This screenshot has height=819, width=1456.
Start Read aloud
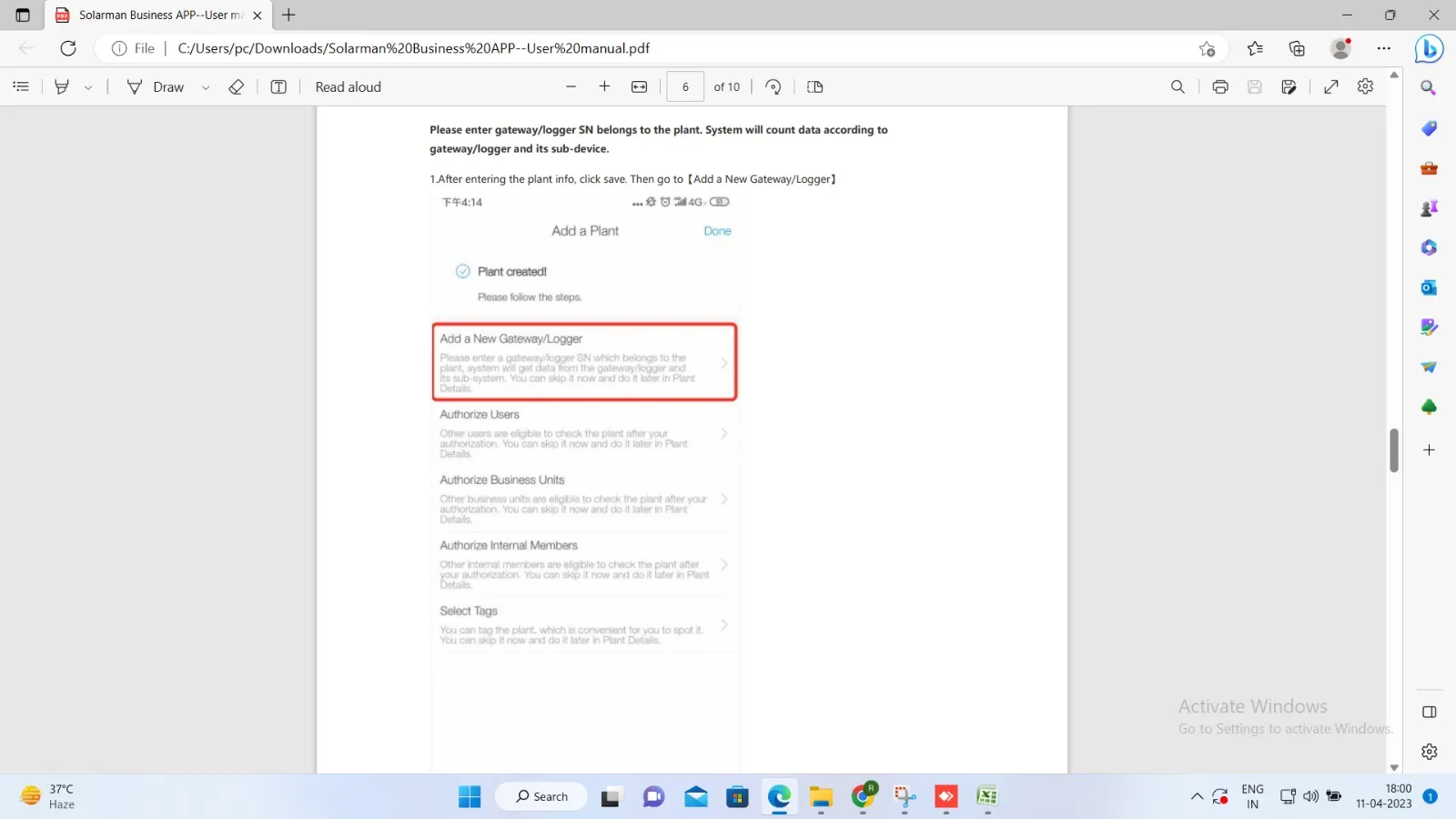348,86
